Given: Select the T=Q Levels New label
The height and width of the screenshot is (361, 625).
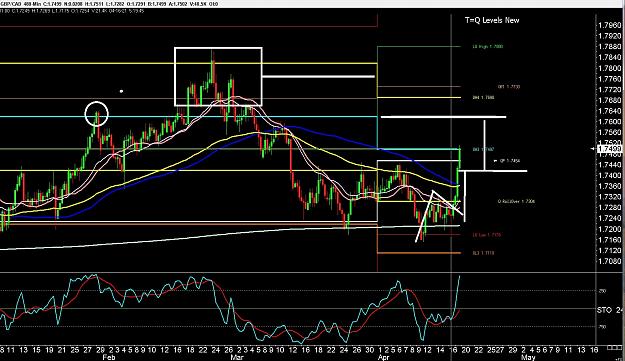Looking at the screenshot, I should [492, 20].
